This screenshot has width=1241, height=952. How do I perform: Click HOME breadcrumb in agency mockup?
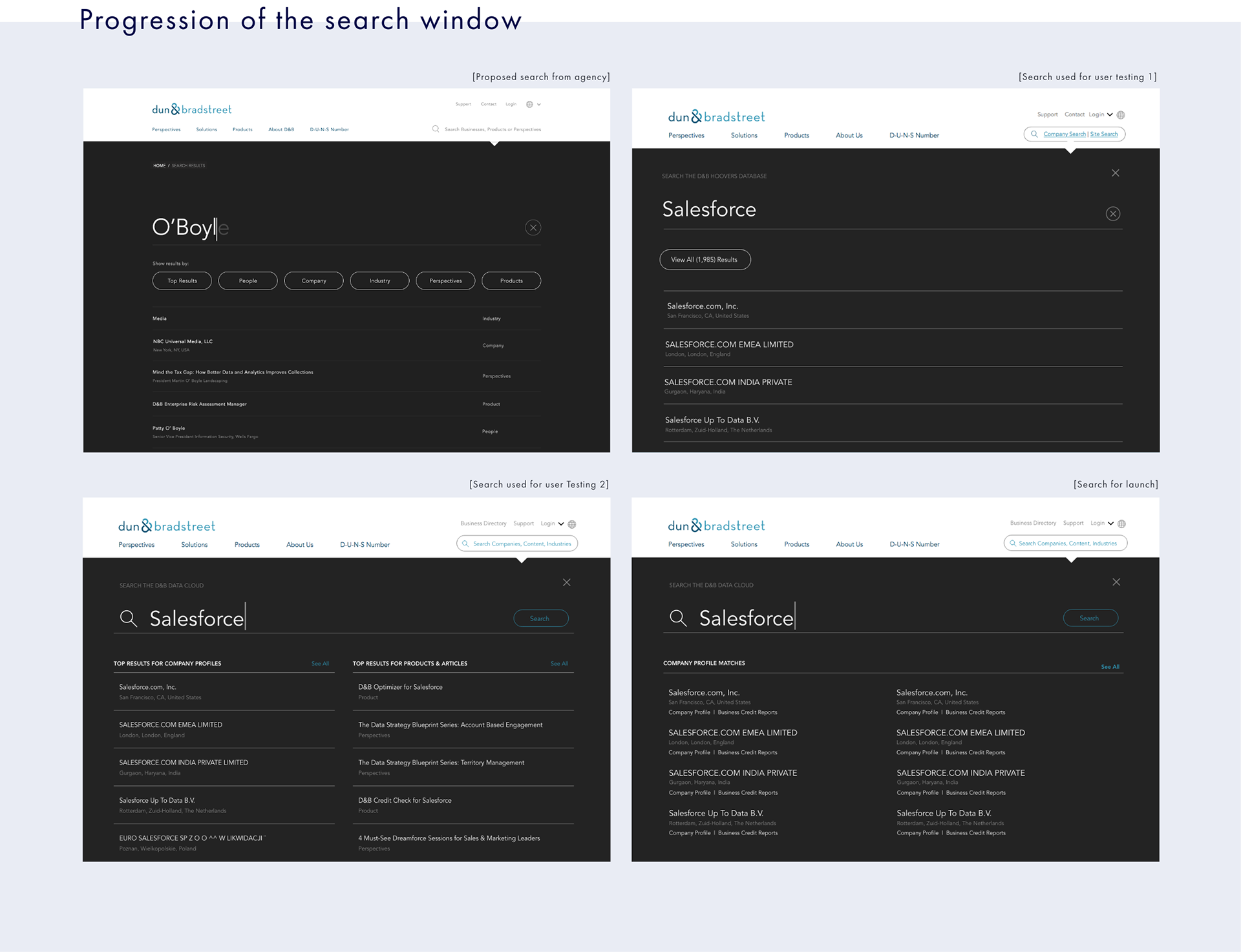159,165
